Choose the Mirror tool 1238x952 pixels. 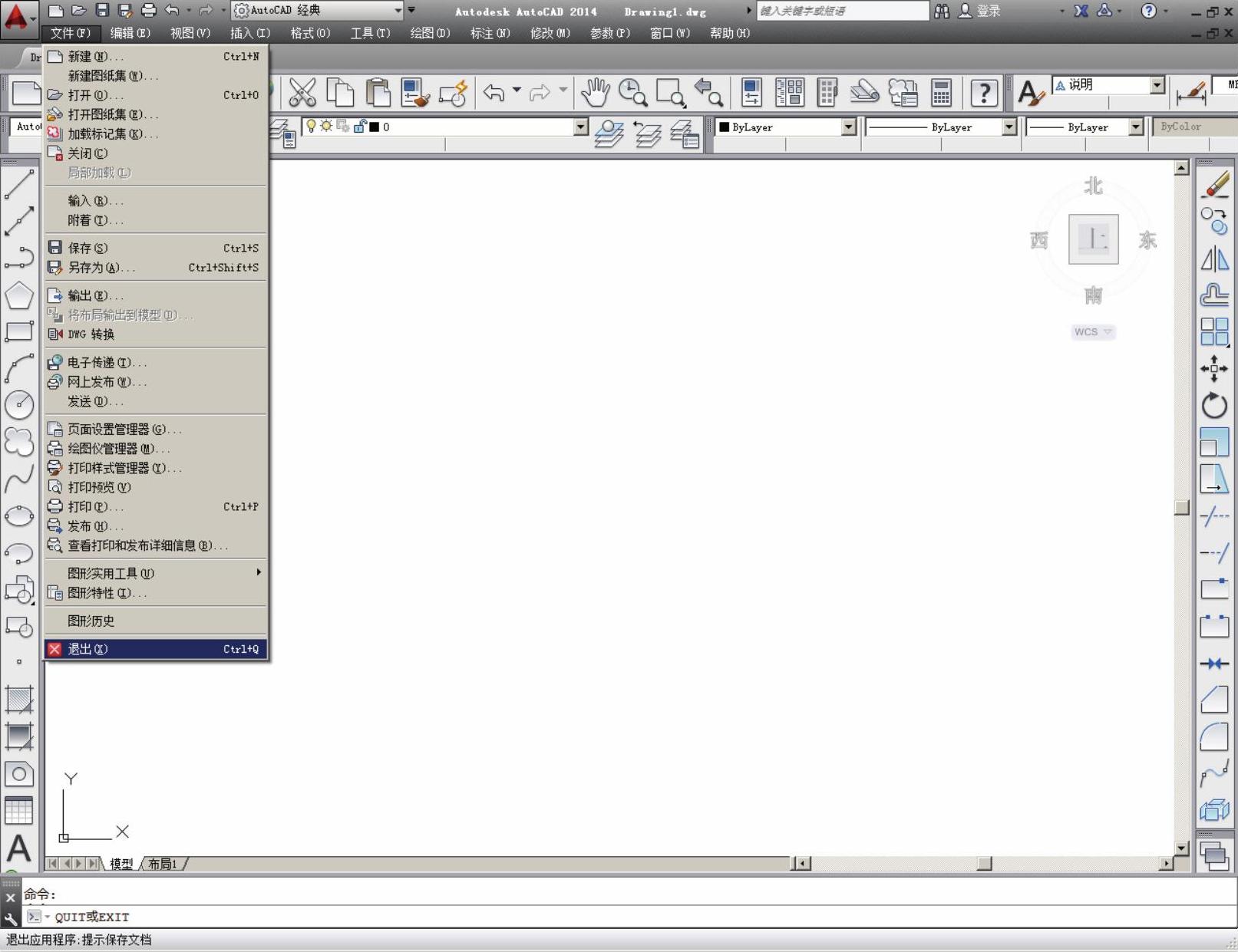click(x=1213, y=259)
